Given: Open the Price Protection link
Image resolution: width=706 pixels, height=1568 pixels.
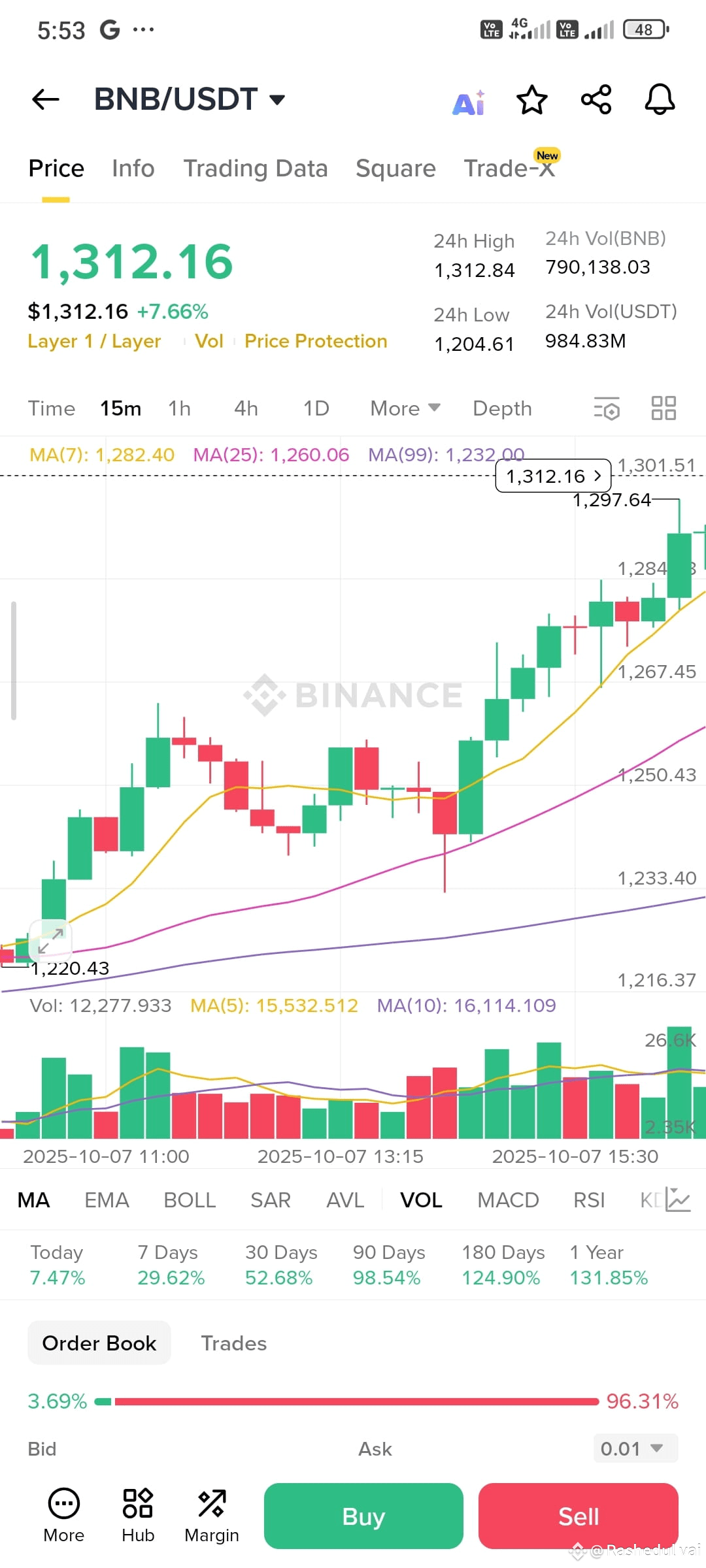Looking at the screenshot, I should point(316,341).
